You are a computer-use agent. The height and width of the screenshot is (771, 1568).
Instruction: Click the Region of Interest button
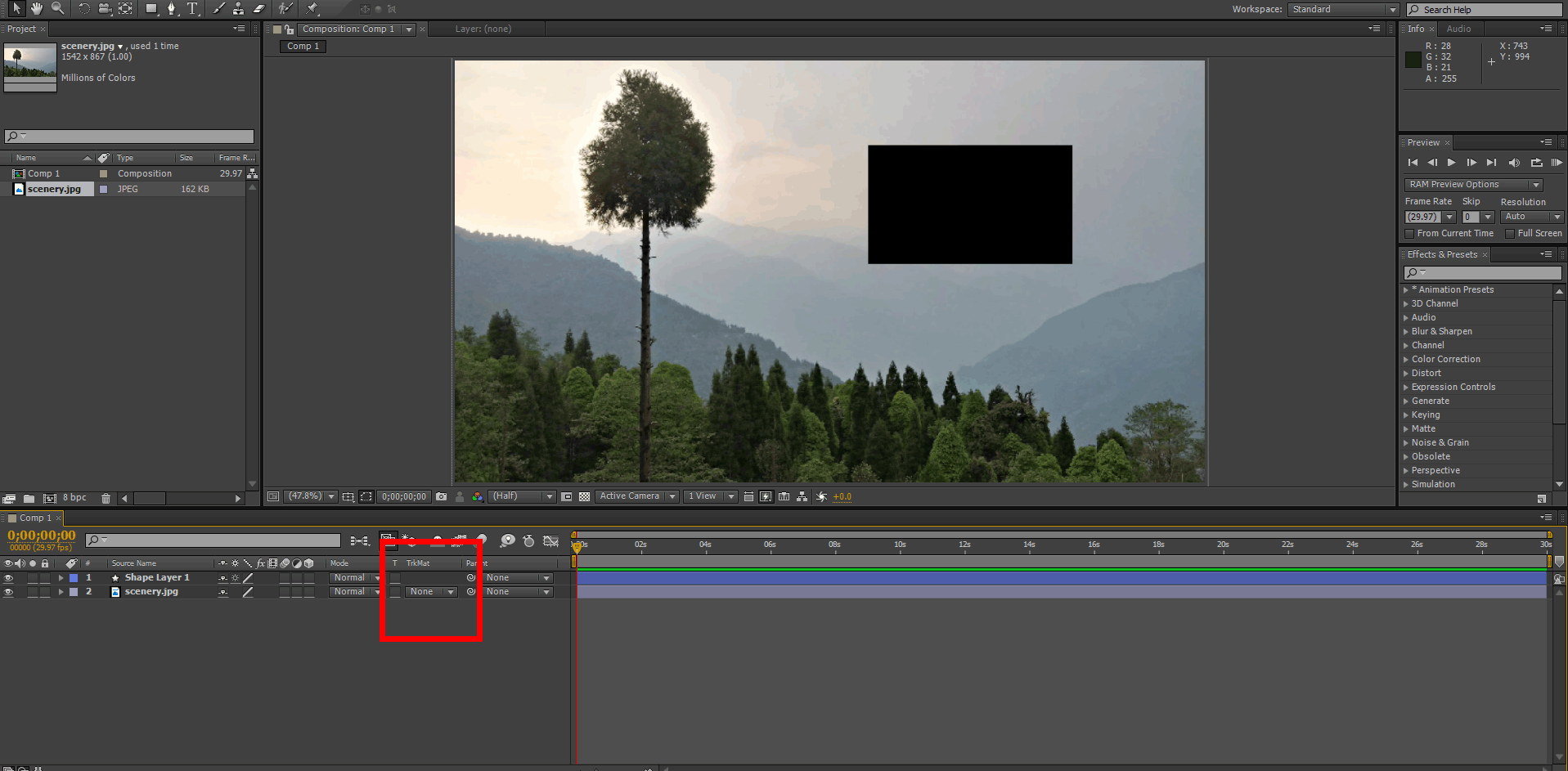[x=566, y=496]
